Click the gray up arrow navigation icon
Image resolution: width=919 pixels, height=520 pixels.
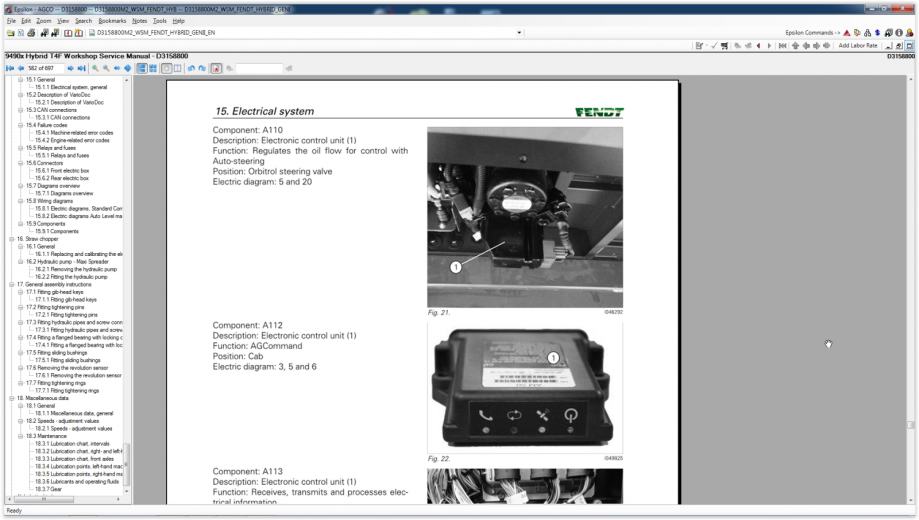pos(795,46)
